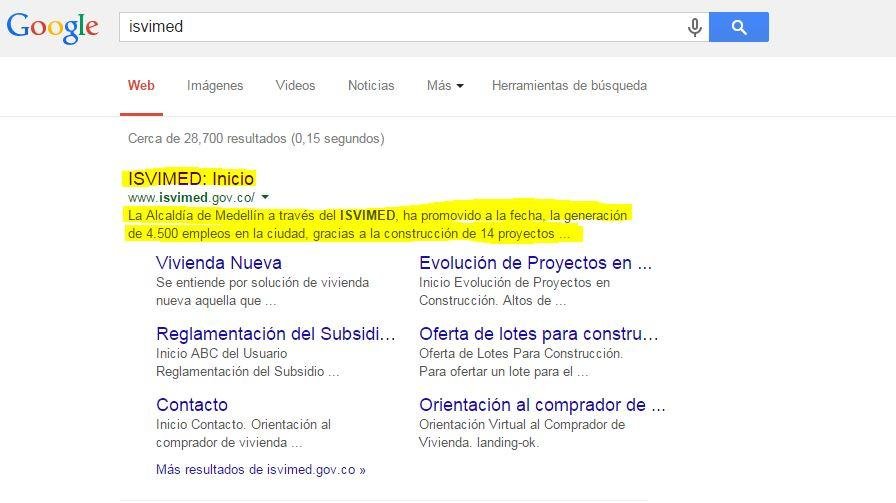Image resolution: width=896 pixels, height=503 pixels.
Task: Open Reglamentación del Subsidi... sitelink
Action: click(276, 333)
